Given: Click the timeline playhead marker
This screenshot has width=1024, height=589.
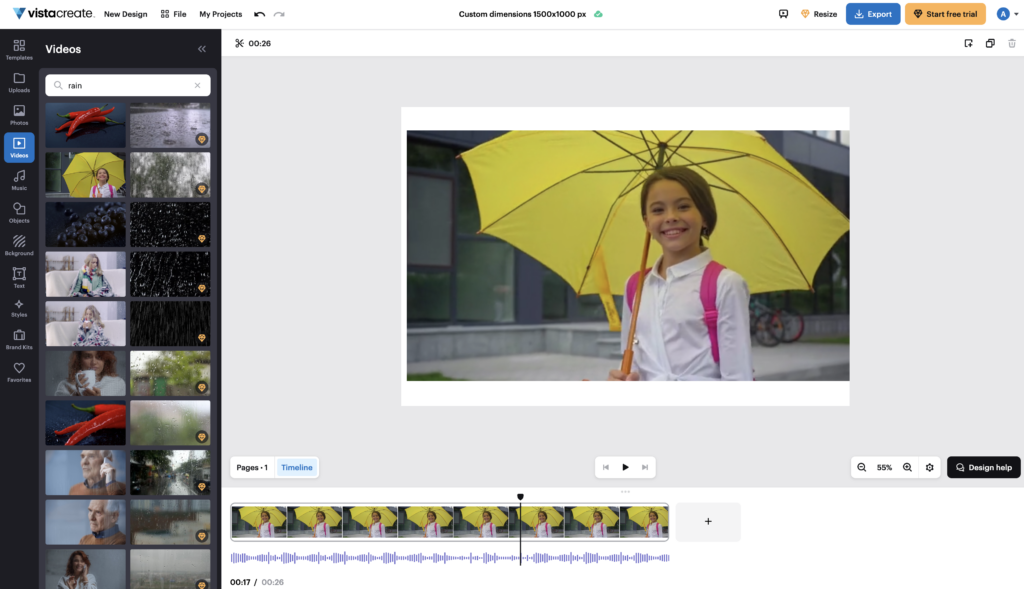Looking at the screenshot, I should pyautogui.click(x=520, y=497).
